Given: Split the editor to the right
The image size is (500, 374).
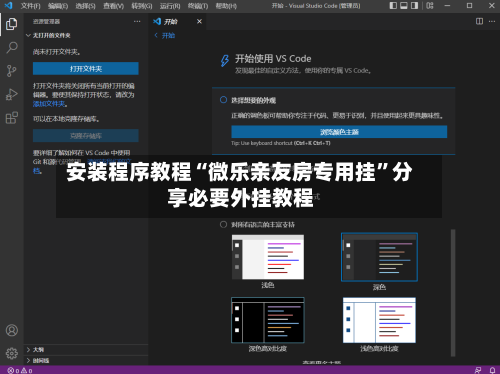Looking at the screenshot, I should (479, 21).
